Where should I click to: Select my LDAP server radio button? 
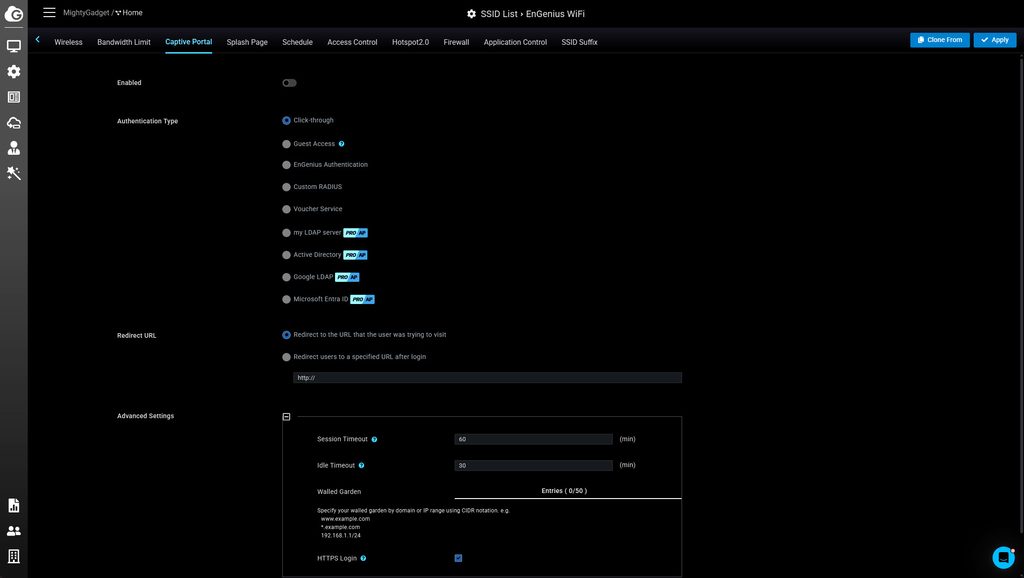click(286, 233)
